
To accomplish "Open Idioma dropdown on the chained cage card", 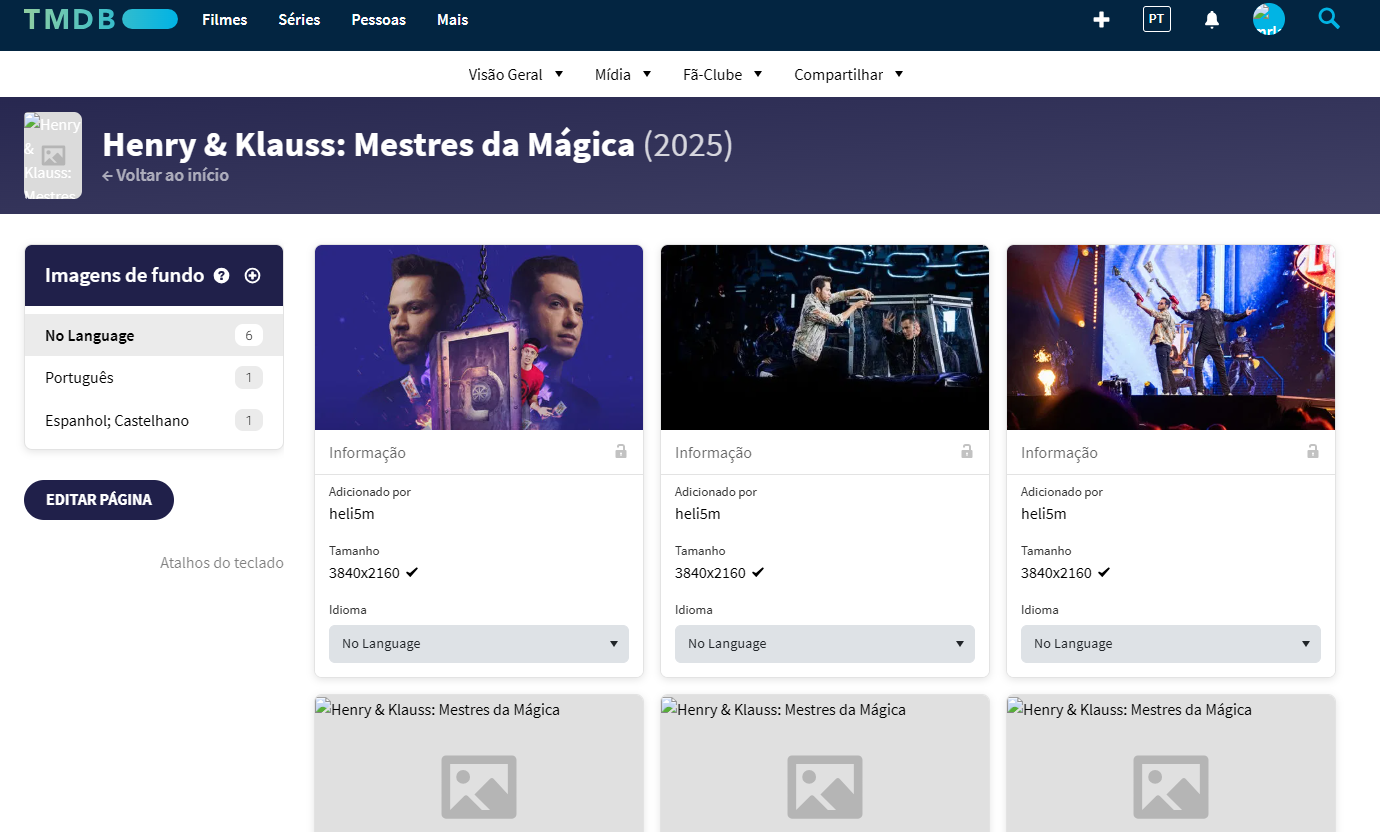I will [x=825, y=644].
